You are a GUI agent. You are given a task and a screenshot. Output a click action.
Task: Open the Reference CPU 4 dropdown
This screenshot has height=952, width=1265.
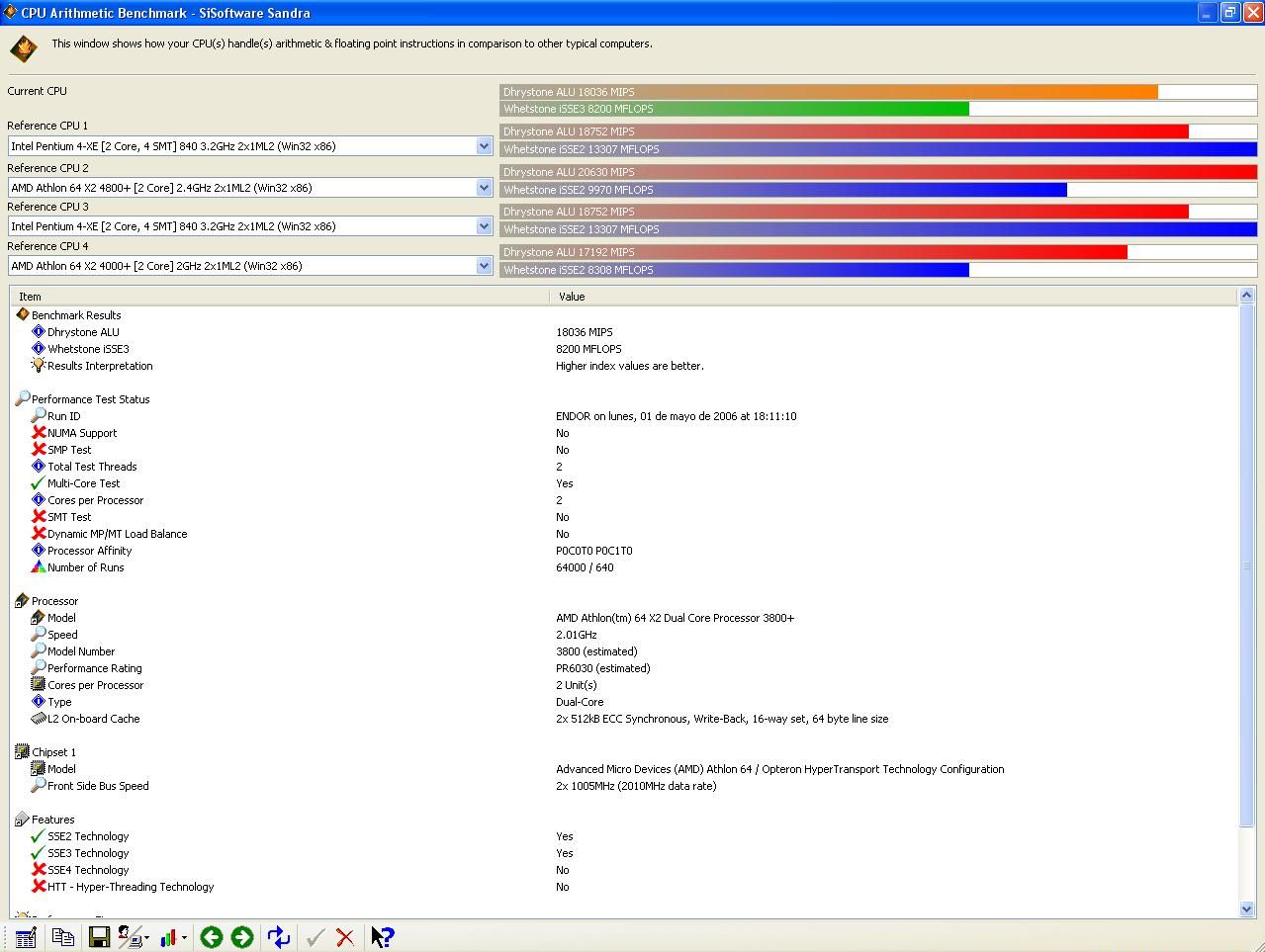[x=484, y=266]
